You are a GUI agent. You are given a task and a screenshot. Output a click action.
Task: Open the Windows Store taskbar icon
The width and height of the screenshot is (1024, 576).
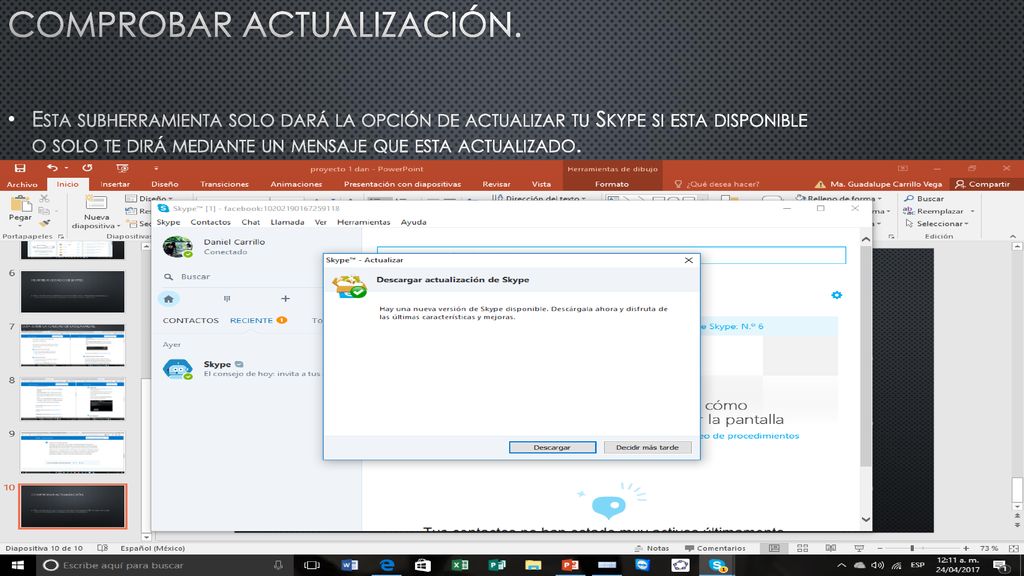tap(423, 565)
